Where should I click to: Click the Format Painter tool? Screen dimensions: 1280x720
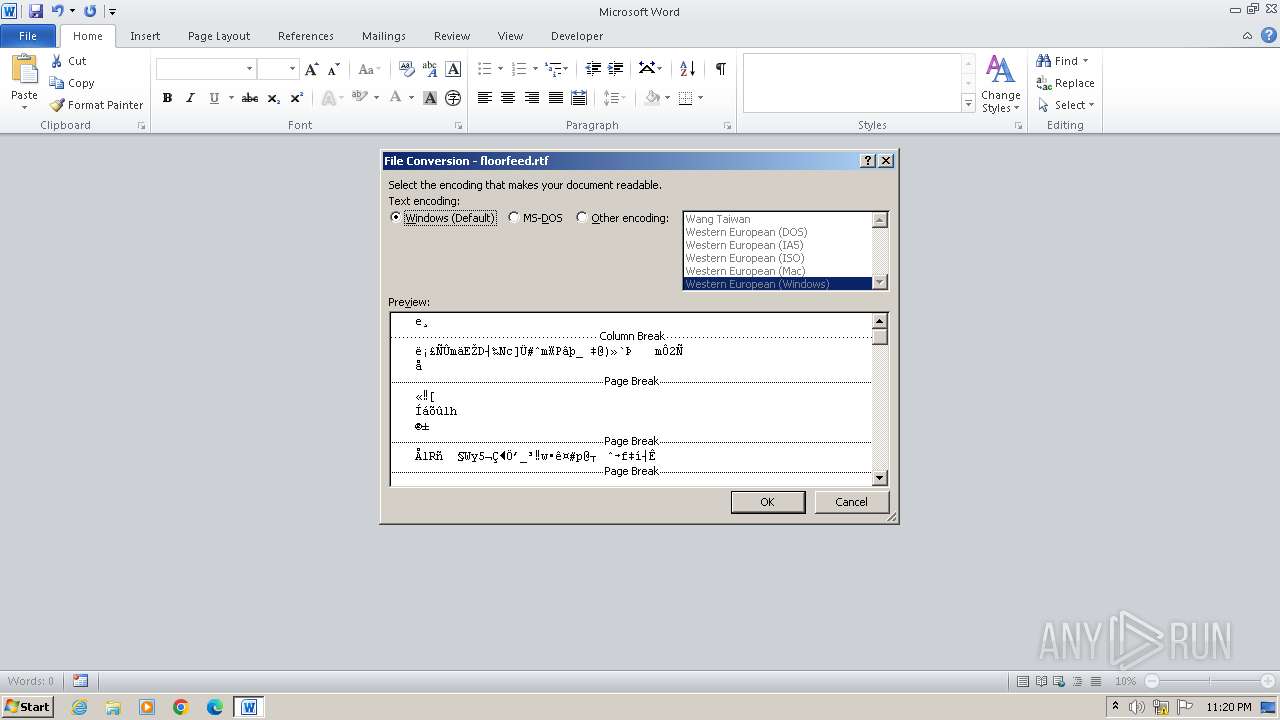97,105
